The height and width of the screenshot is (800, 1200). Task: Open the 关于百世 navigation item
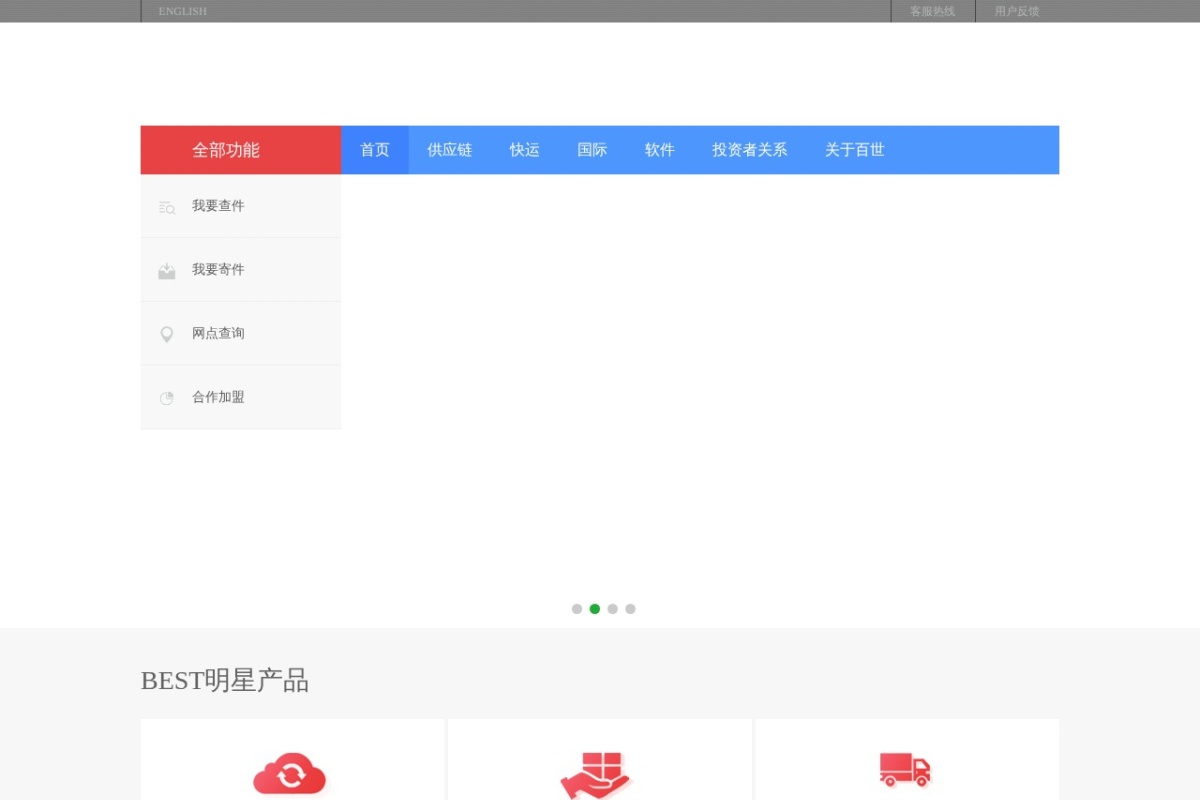pos(855,150)
